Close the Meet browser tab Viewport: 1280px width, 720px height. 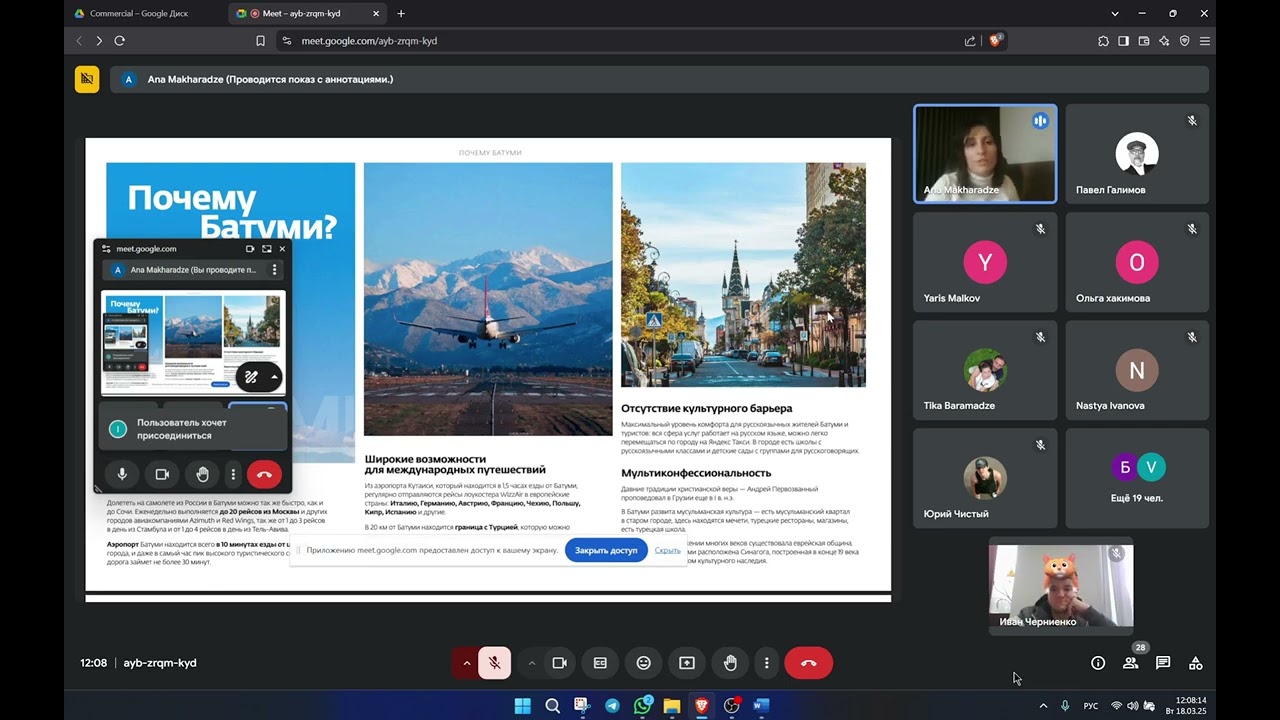click(377, 13)
